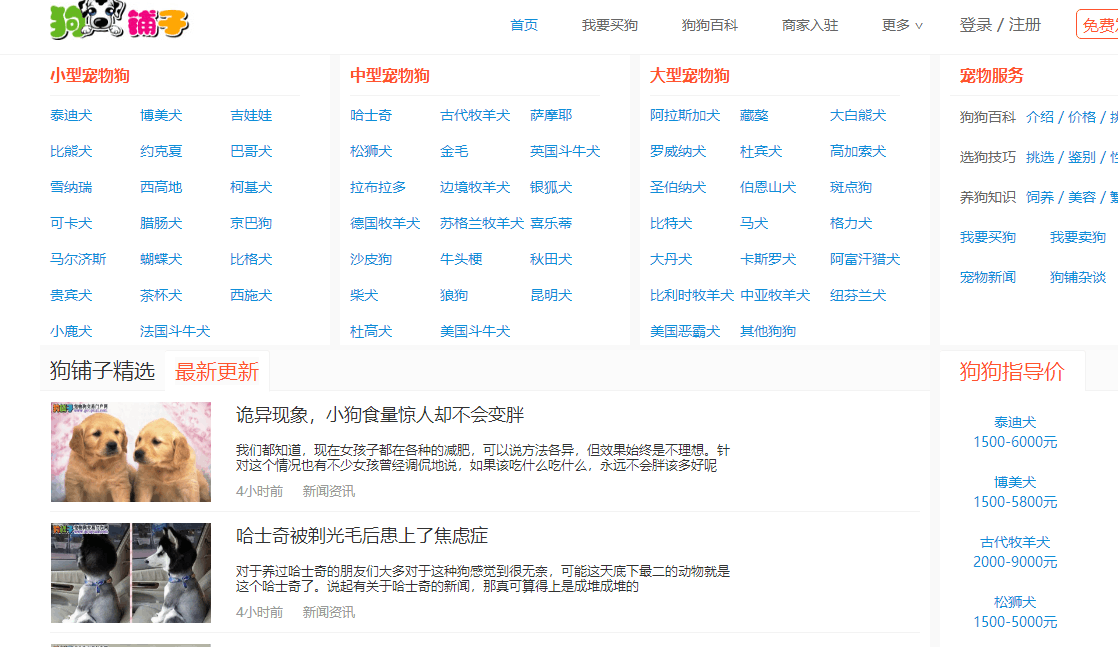Select 金毛 breed link

[454, 151]
